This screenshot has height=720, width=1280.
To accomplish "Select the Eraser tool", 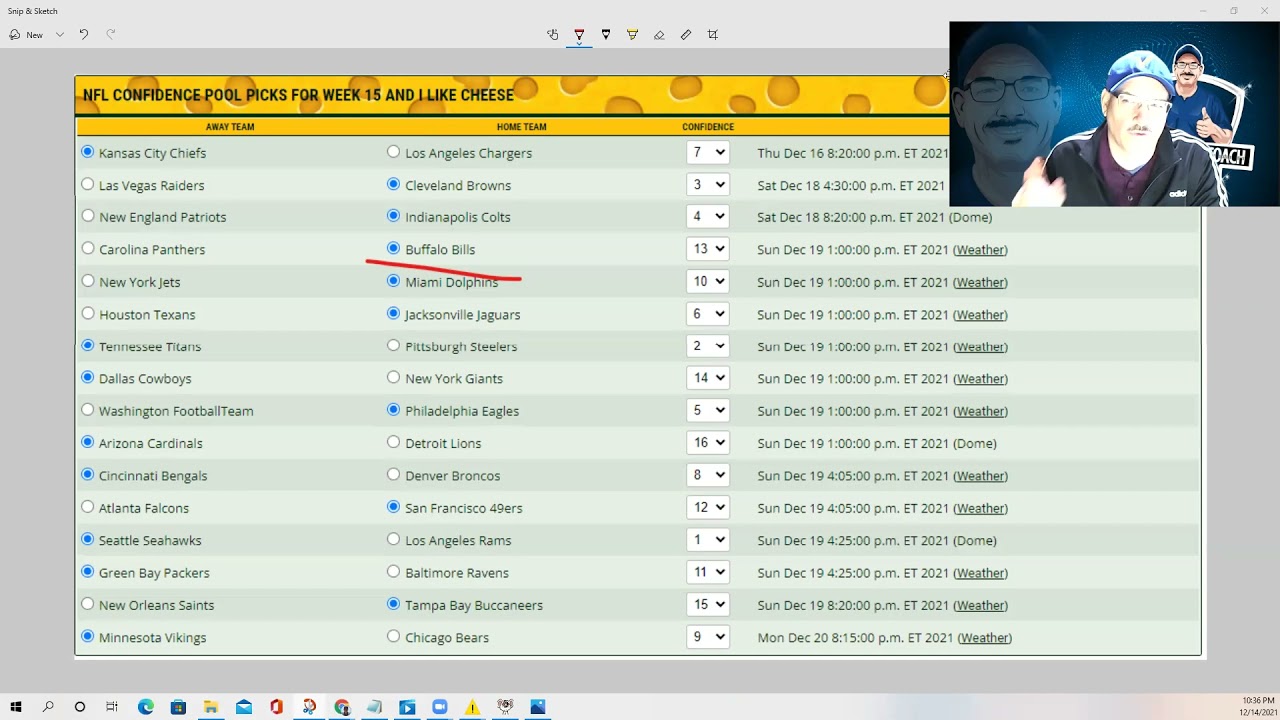I will tap(659, 34).
